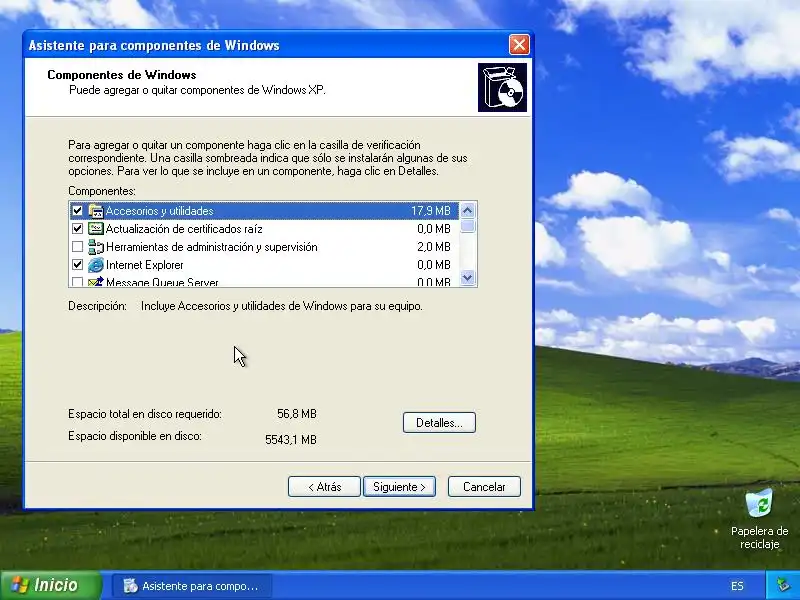Select the Internet Explorer row text
This screenshot has height=600, width=800.
(x=145, y=265)
